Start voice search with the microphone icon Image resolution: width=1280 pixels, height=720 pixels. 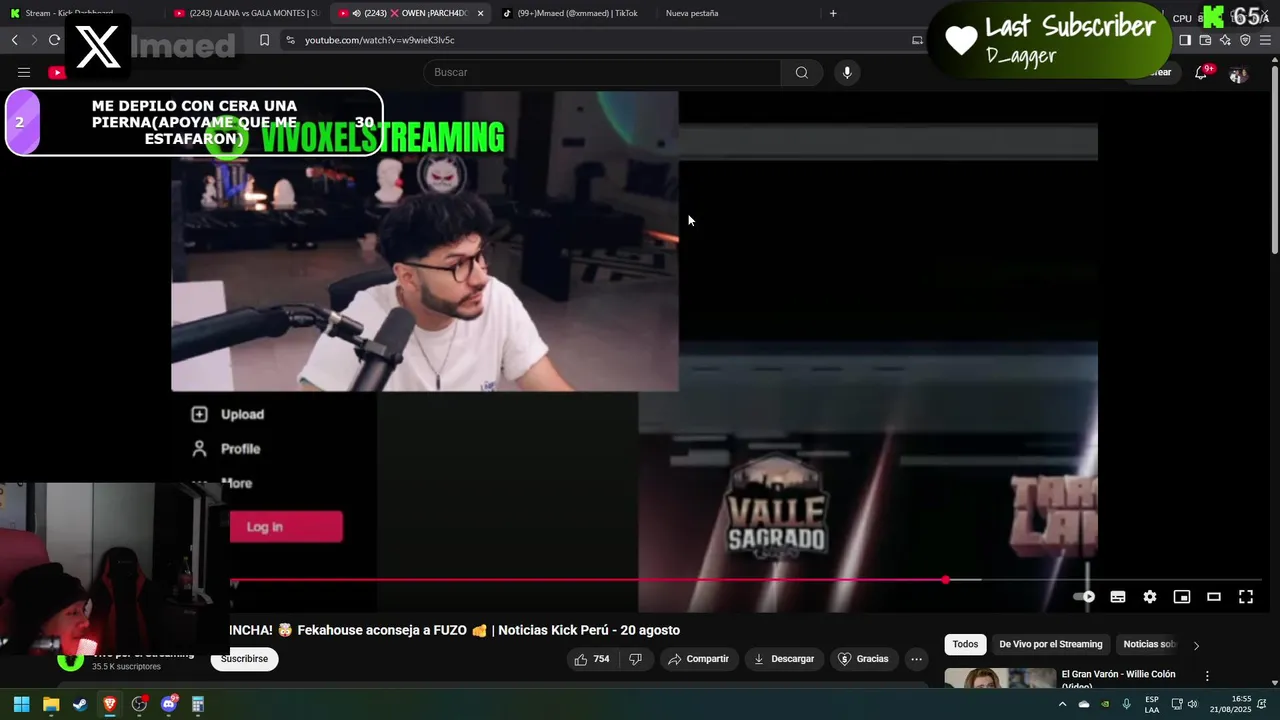(x=847, y=72)
